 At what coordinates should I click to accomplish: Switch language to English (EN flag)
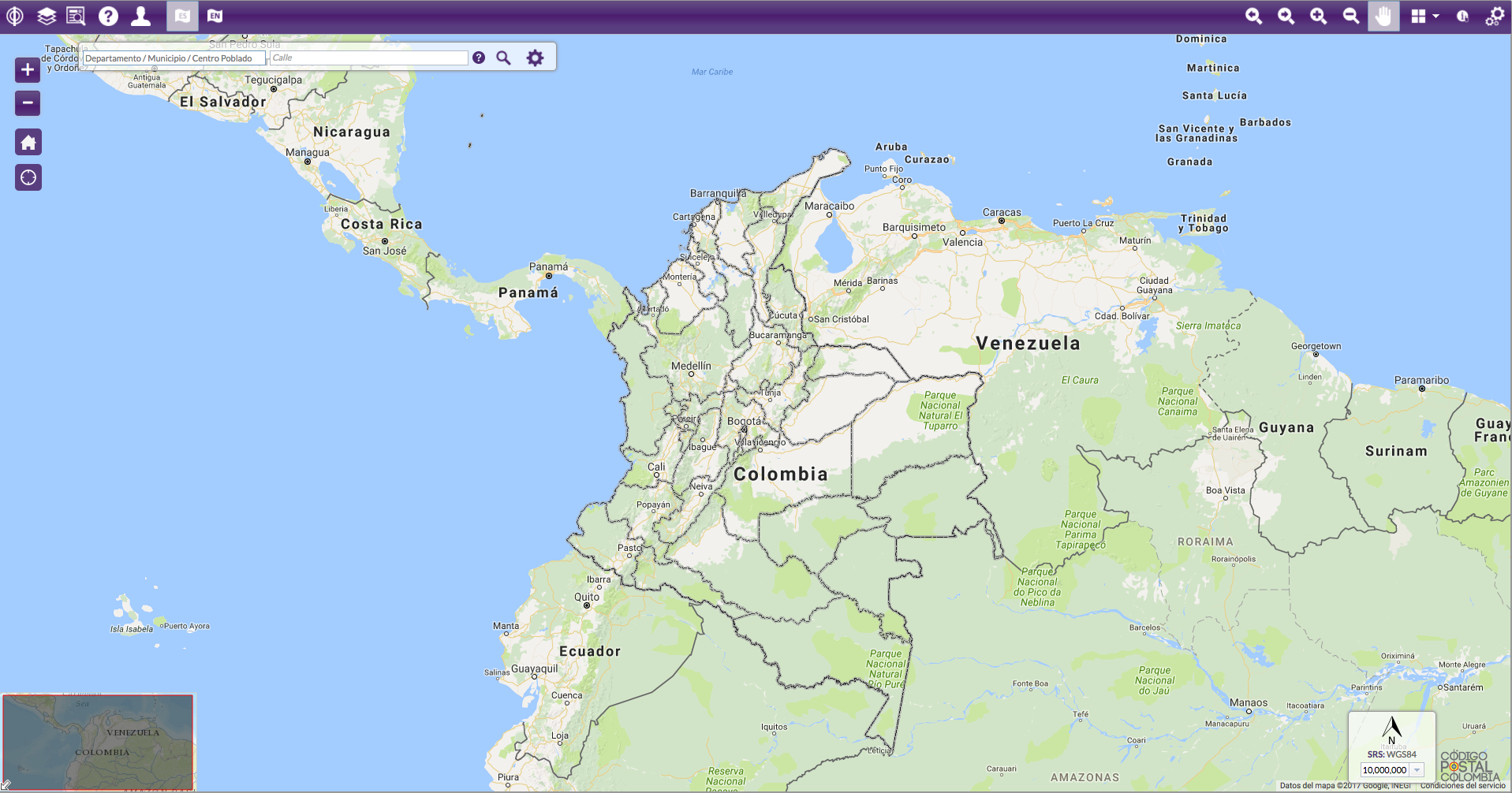(215, 16)
